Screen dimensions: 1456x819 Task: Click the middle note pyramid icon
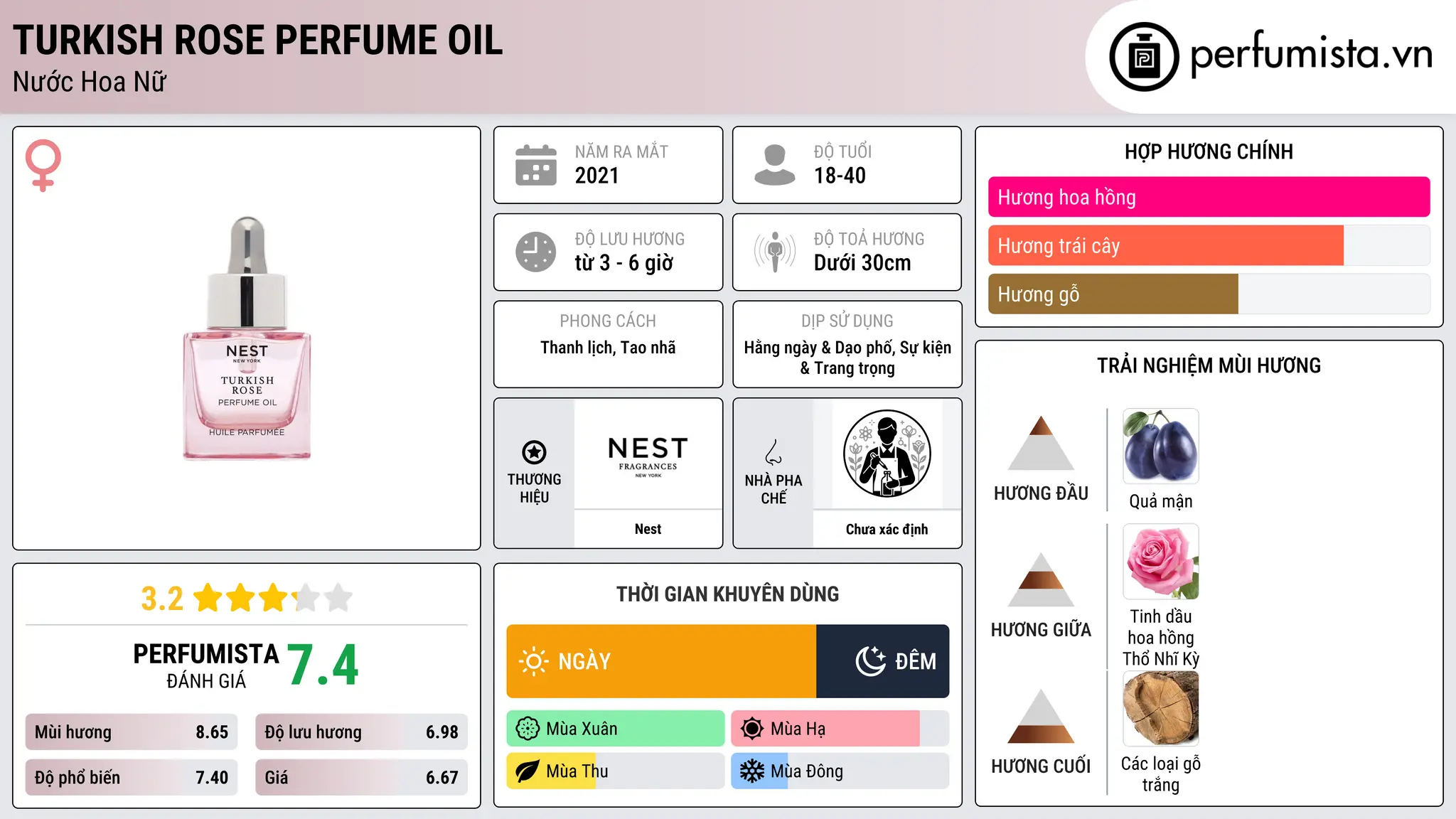click(1042, 579)
